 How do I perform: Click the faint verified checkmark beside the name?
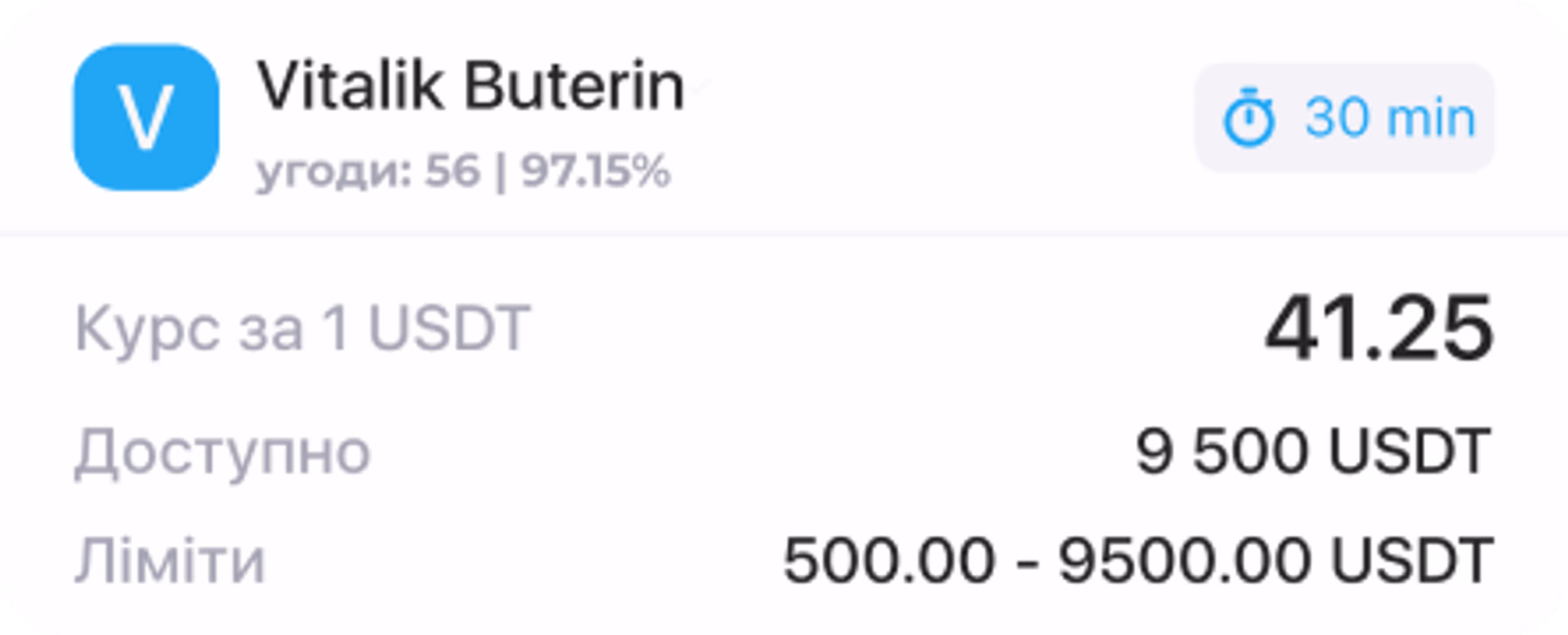(x=697, y=85)
